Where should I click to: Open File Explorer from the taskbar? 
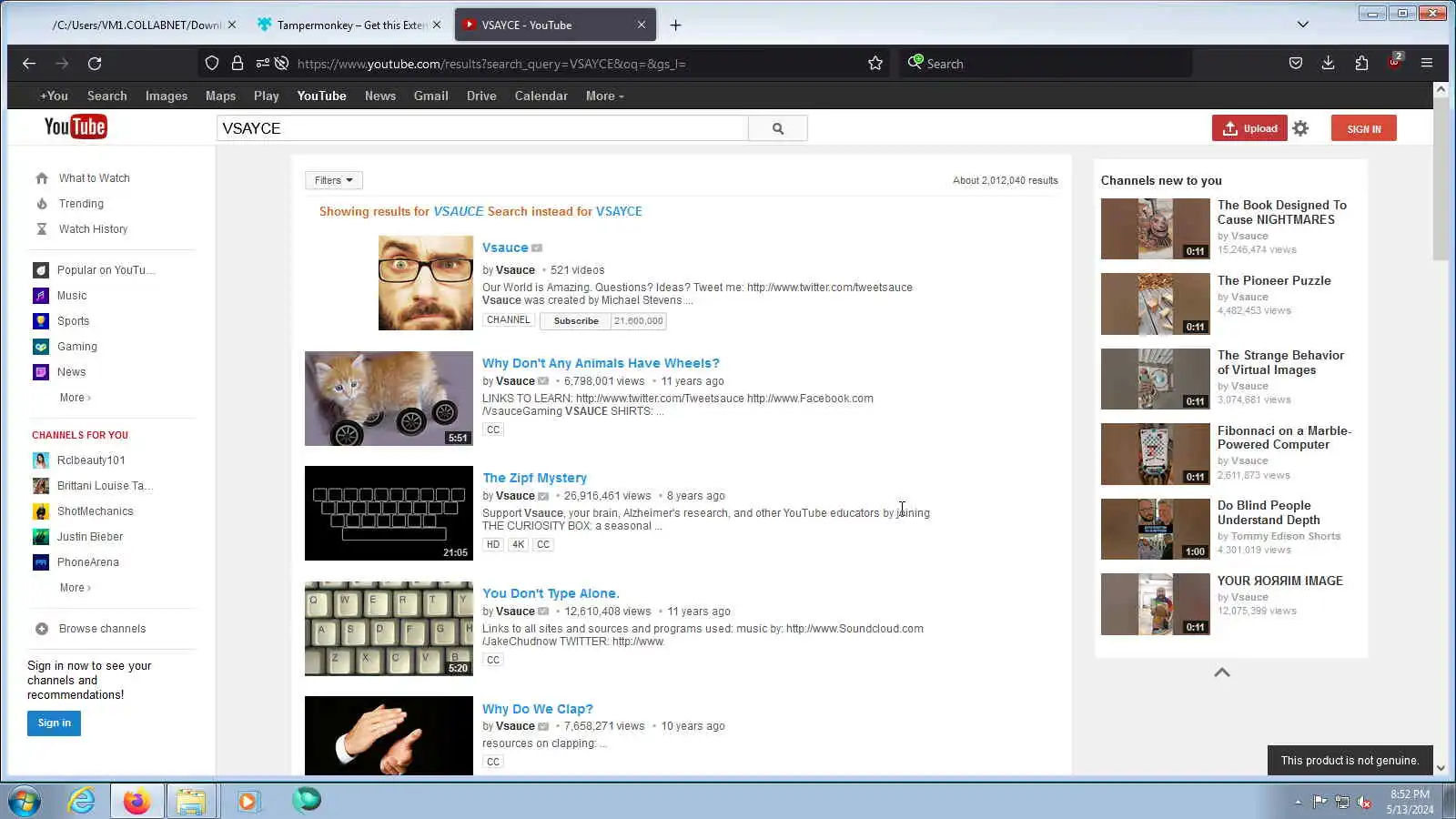pyautogui.click(x=191, y=801)
